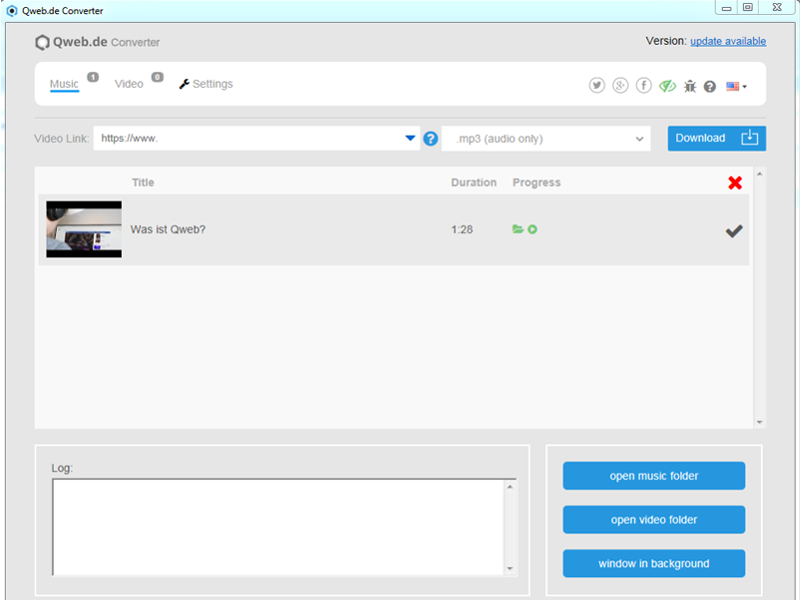
Task: Click the 'update available' link
Action: point(728,41)
